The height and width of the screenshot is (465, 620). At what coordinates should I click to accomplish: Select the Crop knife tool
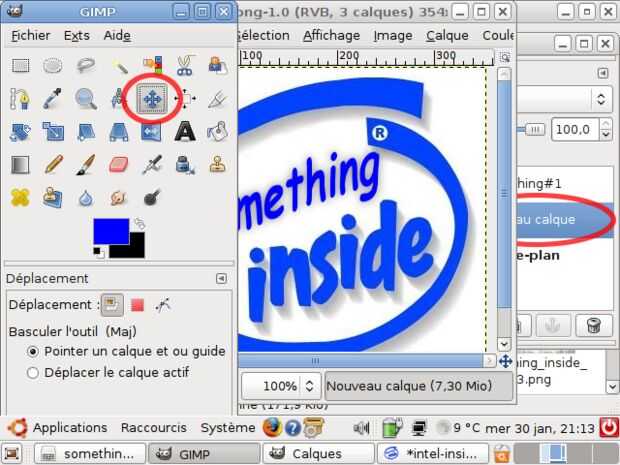pyautogui.click(x=217, y=99)
